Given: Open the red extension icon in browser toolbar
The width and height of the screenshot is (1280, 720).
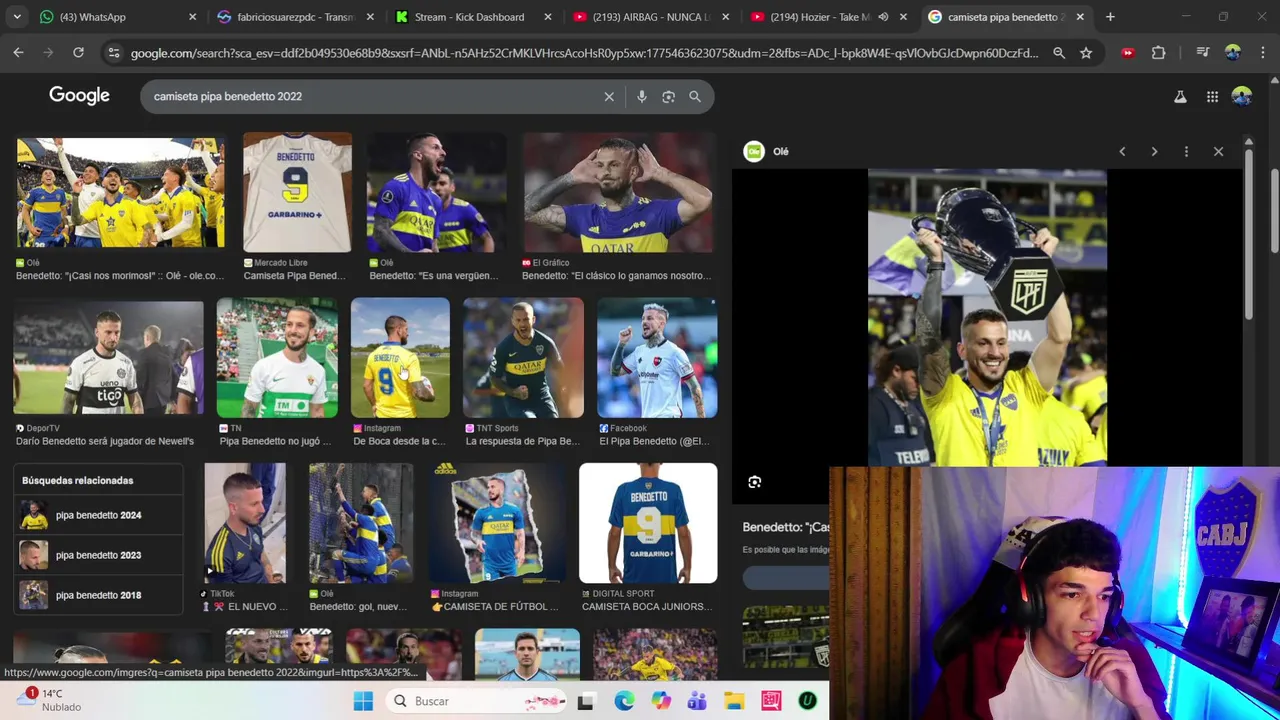Looking at the screenshot, I should [1128, 53].
